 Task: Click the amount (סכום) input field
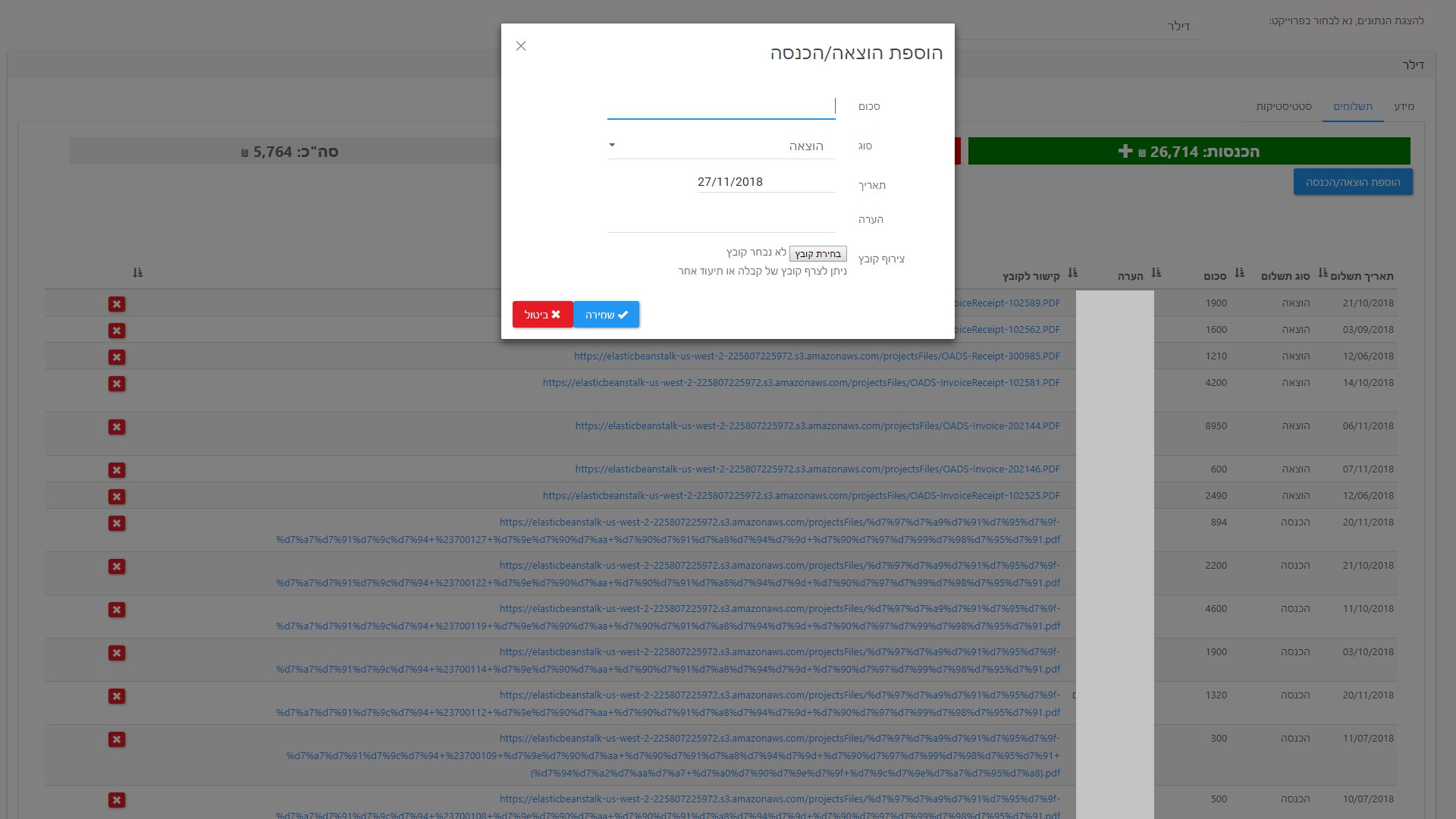point(720,107)
